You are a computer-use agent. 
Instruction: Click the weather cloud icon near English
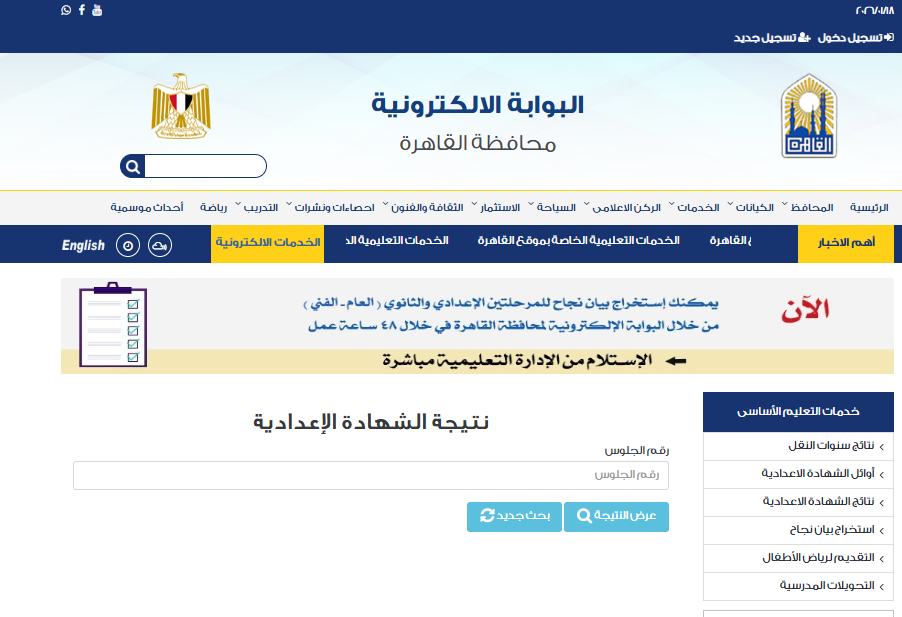coord(161,244)
